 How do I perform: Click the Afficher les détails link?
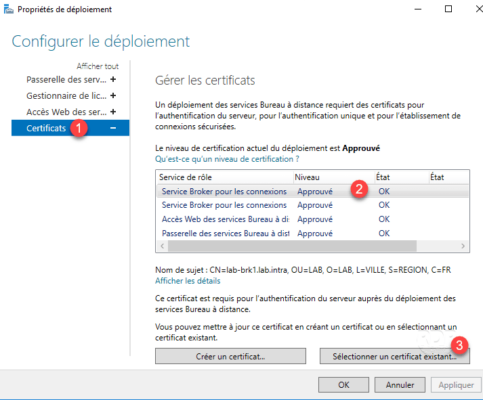pyautogui.click(x=188, y=281)
